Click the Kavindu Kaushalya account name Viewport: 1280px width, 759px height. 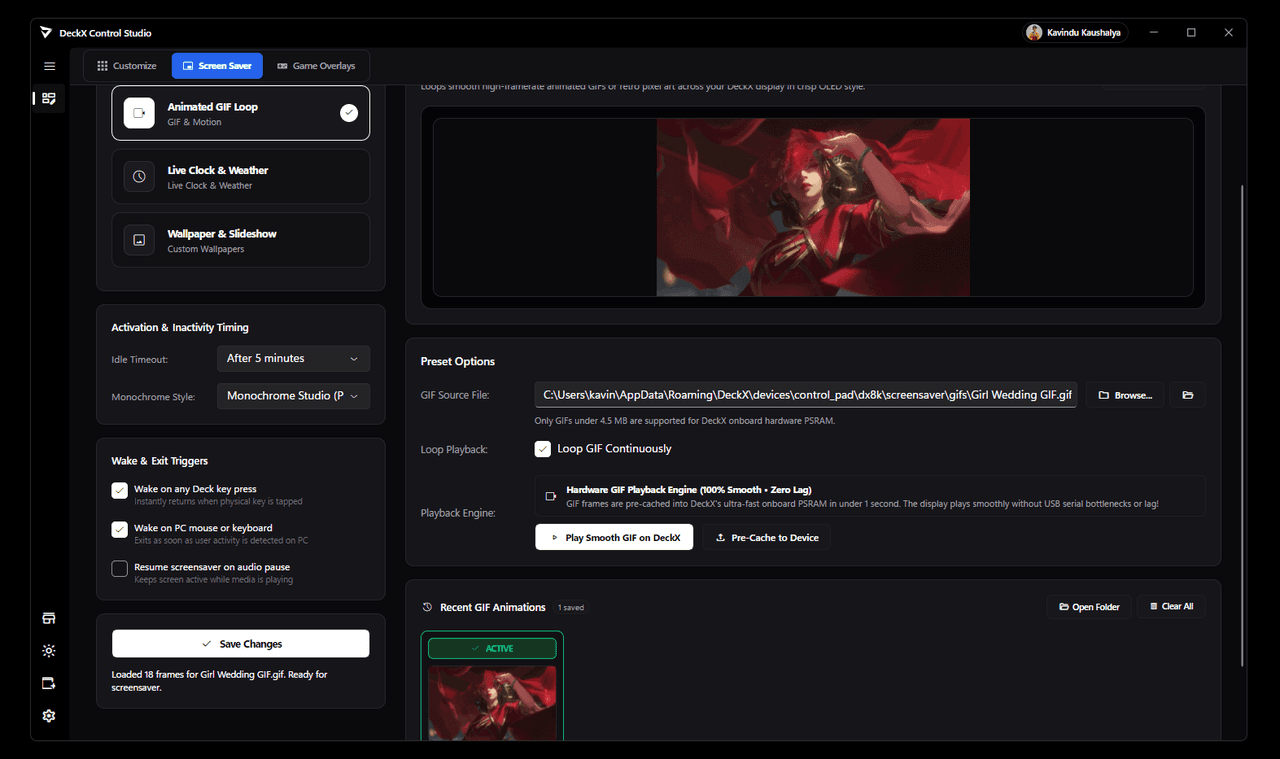tap(1083, 33)
